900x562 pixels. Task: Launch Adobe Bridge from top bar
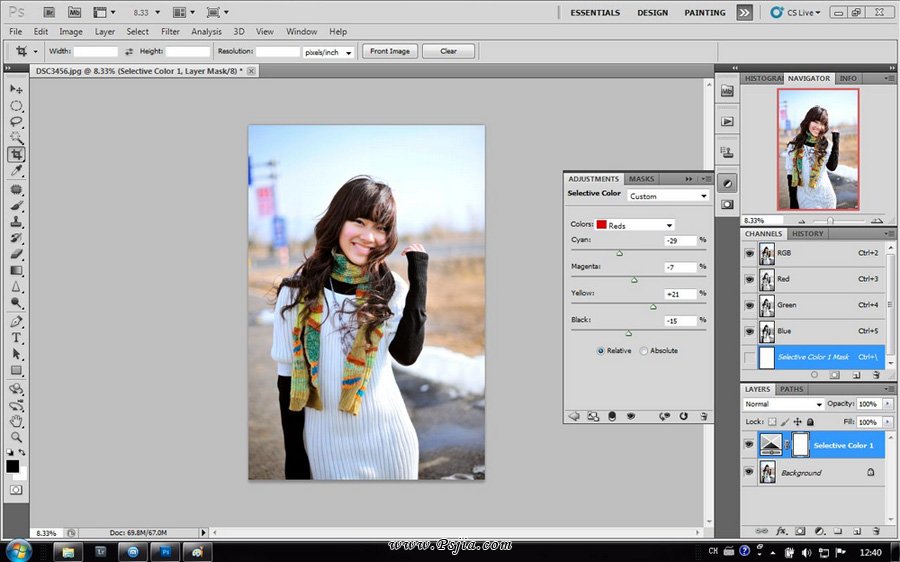[x=48, y=13]
